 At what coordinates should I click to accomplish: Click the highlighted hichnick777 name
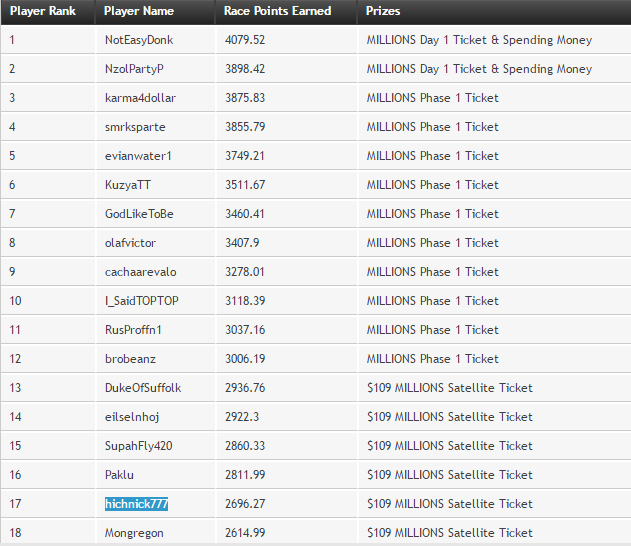(137, 504)
